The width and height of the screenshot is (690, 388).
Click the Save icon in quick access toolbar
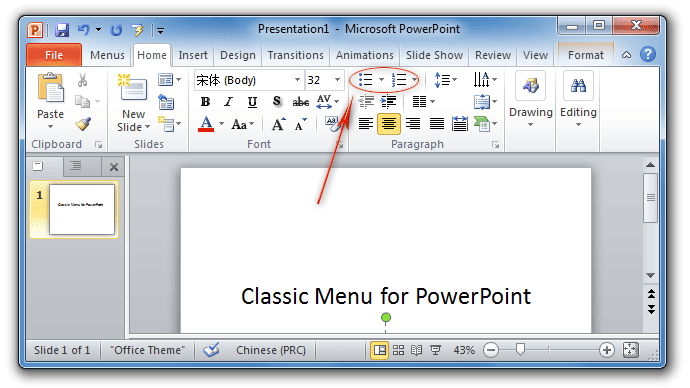[x=62, y=30]
